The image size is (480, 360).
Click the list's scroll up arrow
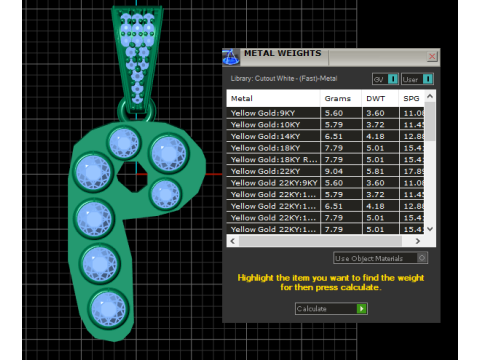(430, 96)
